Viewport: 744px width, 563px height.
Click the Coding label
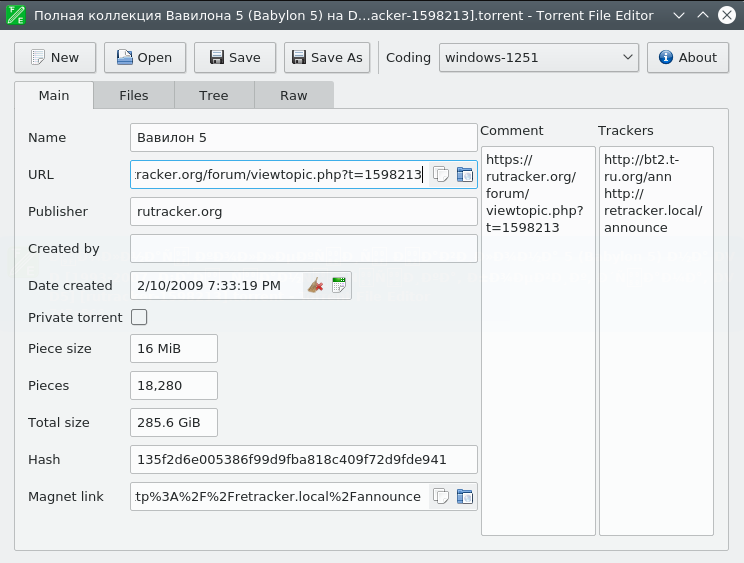(x=408, y=57)
